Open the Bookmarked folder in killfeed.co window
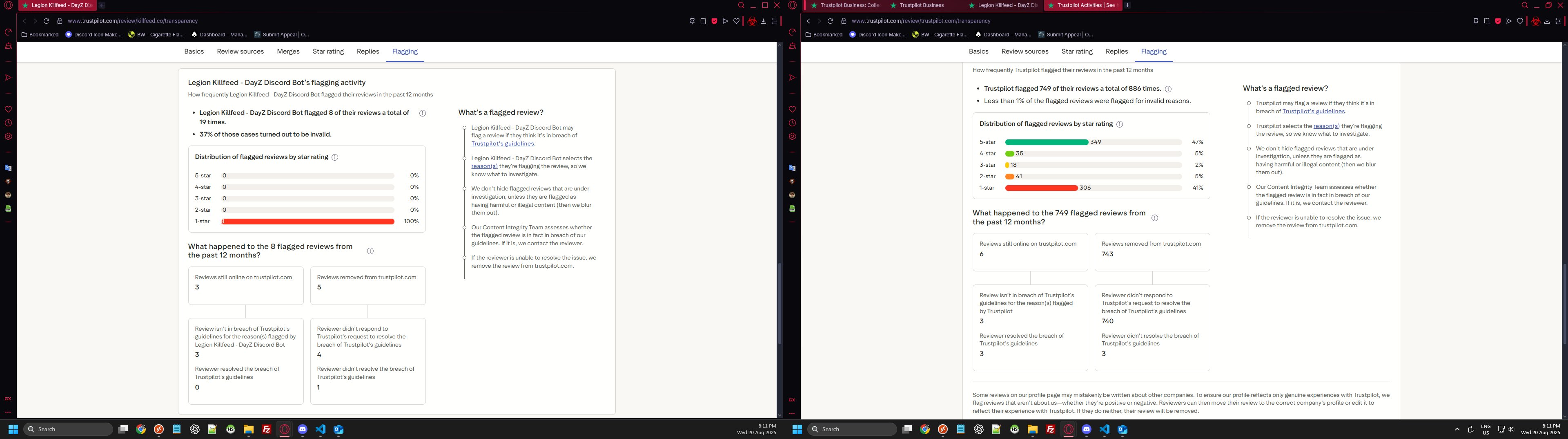Image resolution: width=1568 pixels, height=439 pixels. click(40, 35)
